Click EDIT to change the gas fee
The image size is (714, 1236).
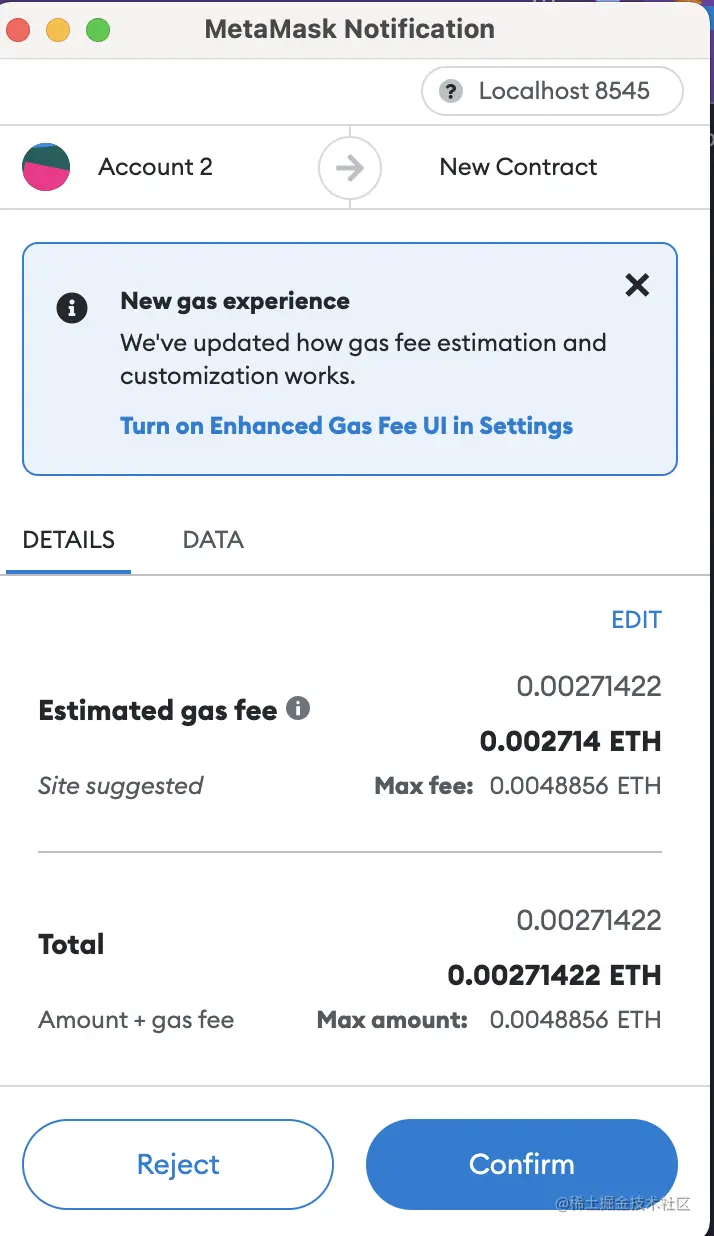pyautogui.click(x=636, y=620)
